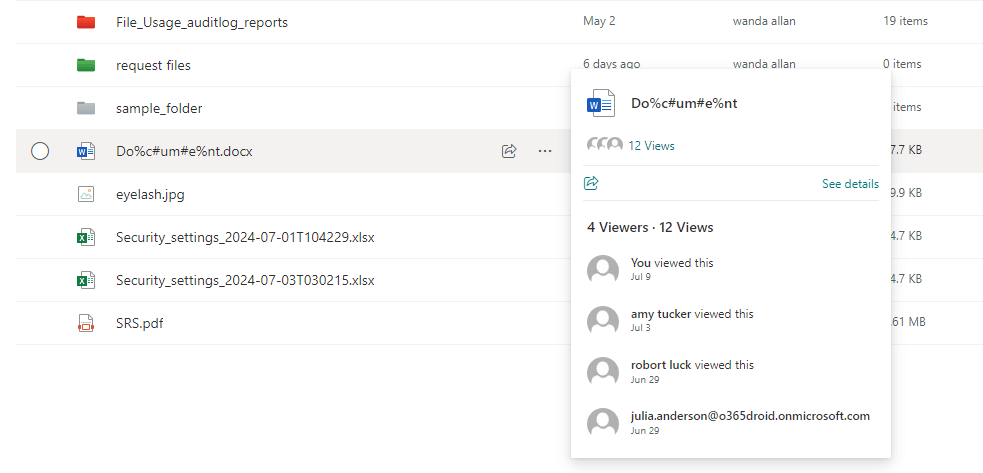Open See details in the file card

coord(850,184)
